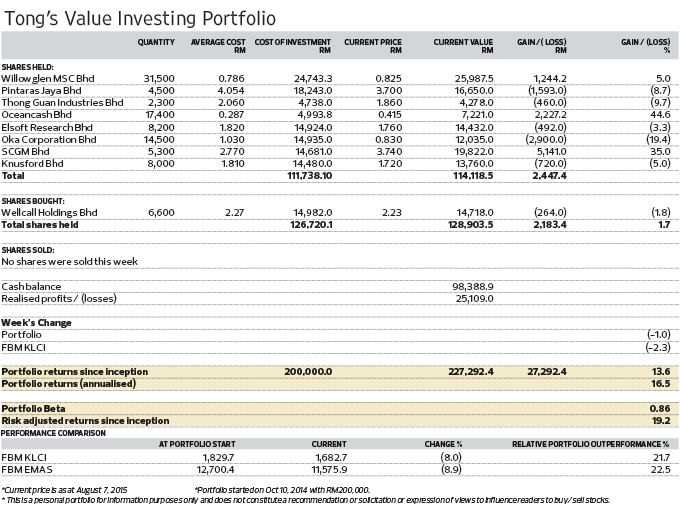680x512 pixels.
Task: Select Pintaras Jaya Bhd stock name
Action: (41, 91)
